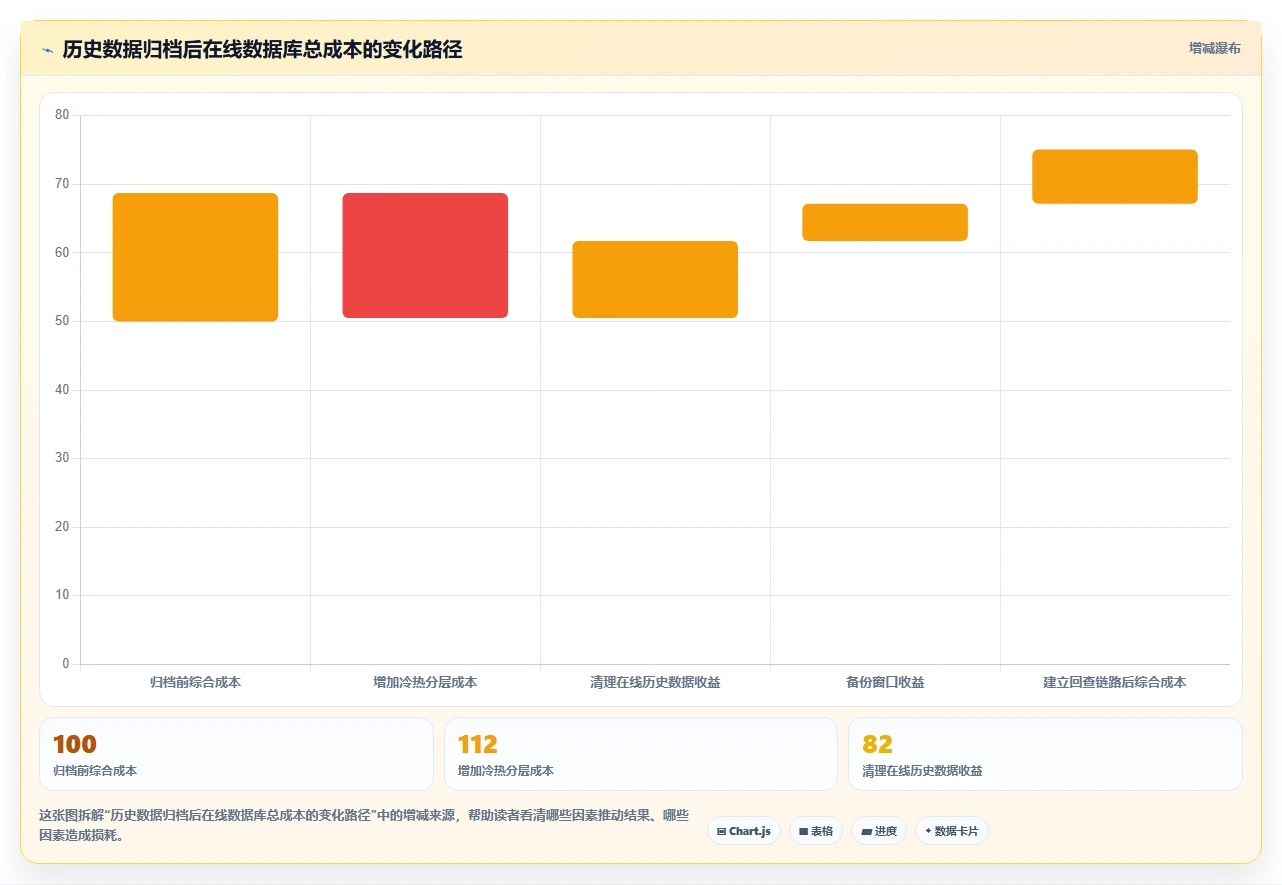Click the x-axis label 备份窗口收益
The image size is (1282, 885).
pos(885,682)
